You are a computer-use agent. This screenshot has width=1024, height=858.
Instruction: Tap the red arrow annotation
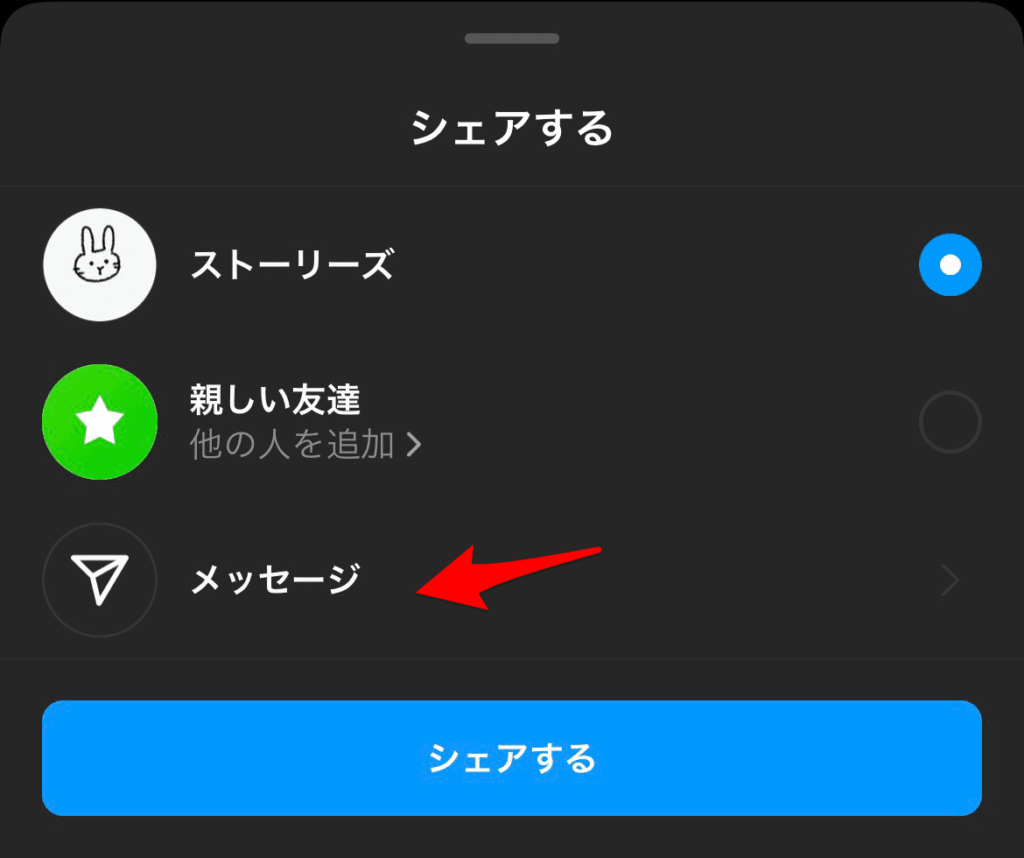(508, 579)
